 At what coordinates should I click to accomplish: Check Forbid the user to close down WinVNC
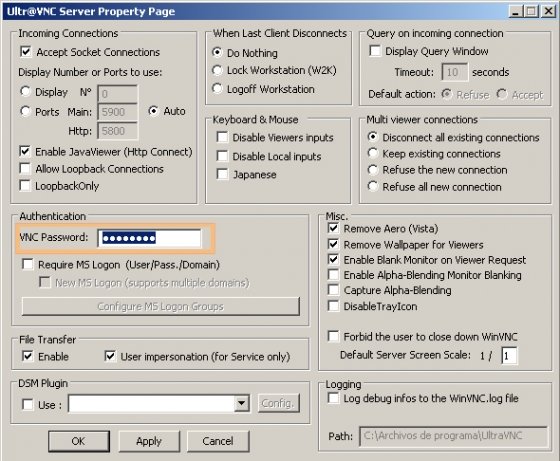[x=333, y=336]
